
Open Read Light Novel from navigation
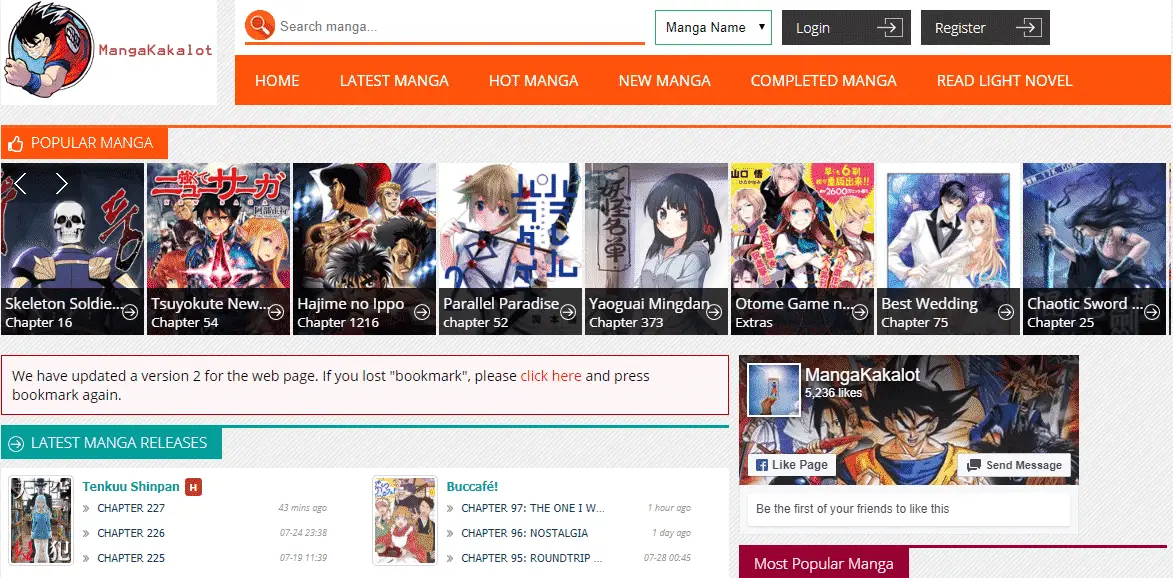1004,81
